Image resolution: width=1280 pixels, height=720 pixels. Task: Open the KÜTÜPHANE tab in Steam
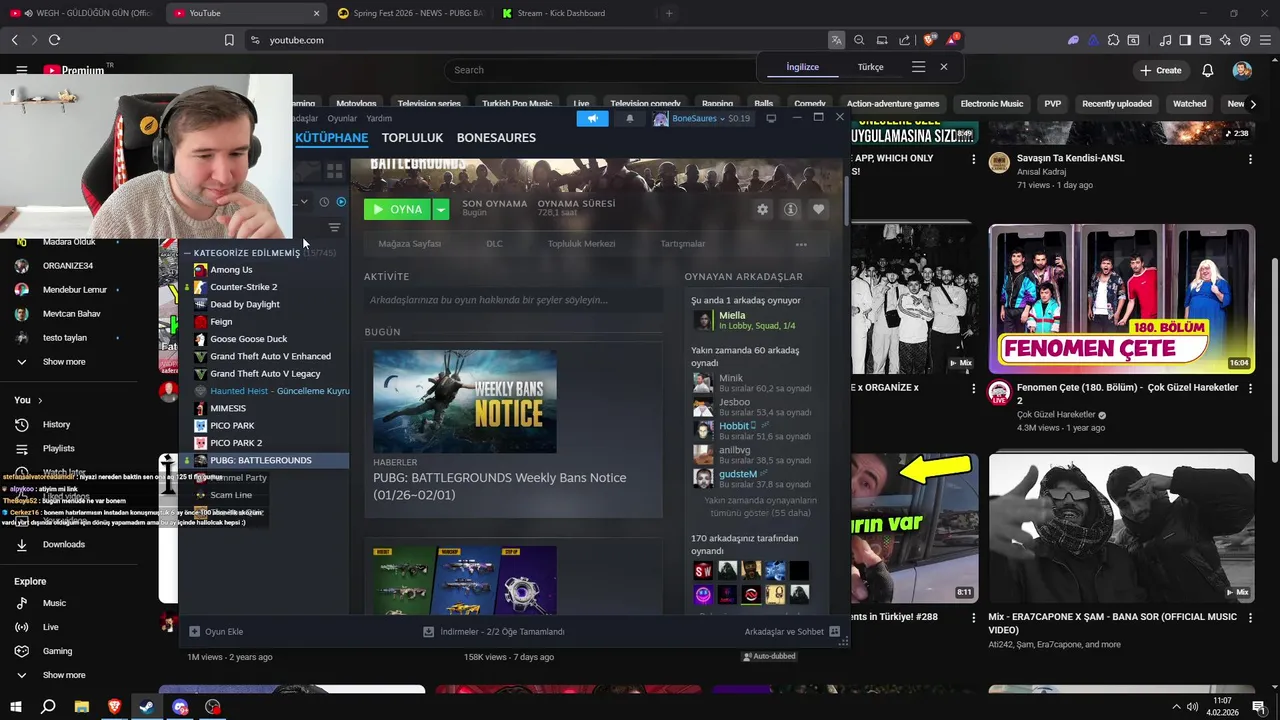pyautogui.click(x=331, y=138)
